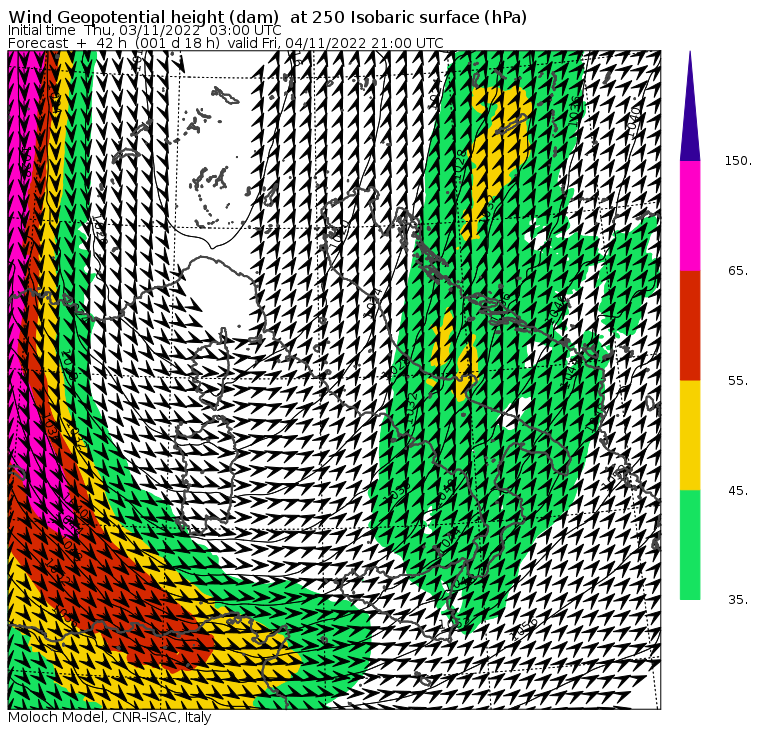The image size is (760, 731).
Task: Click the legend value label '45.'
Action: [739, 491]
